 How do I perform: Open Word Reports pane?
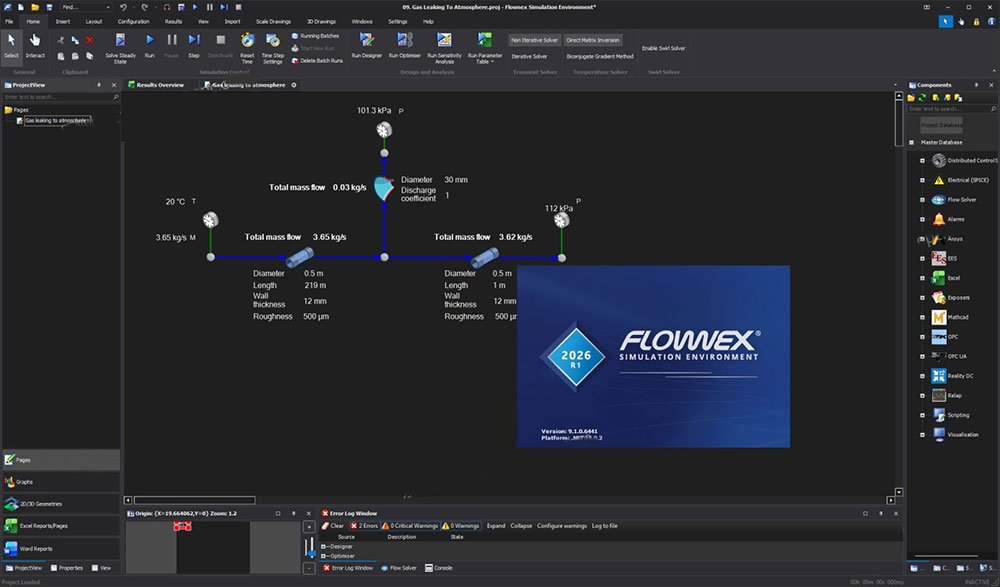(x=61, y=549)
